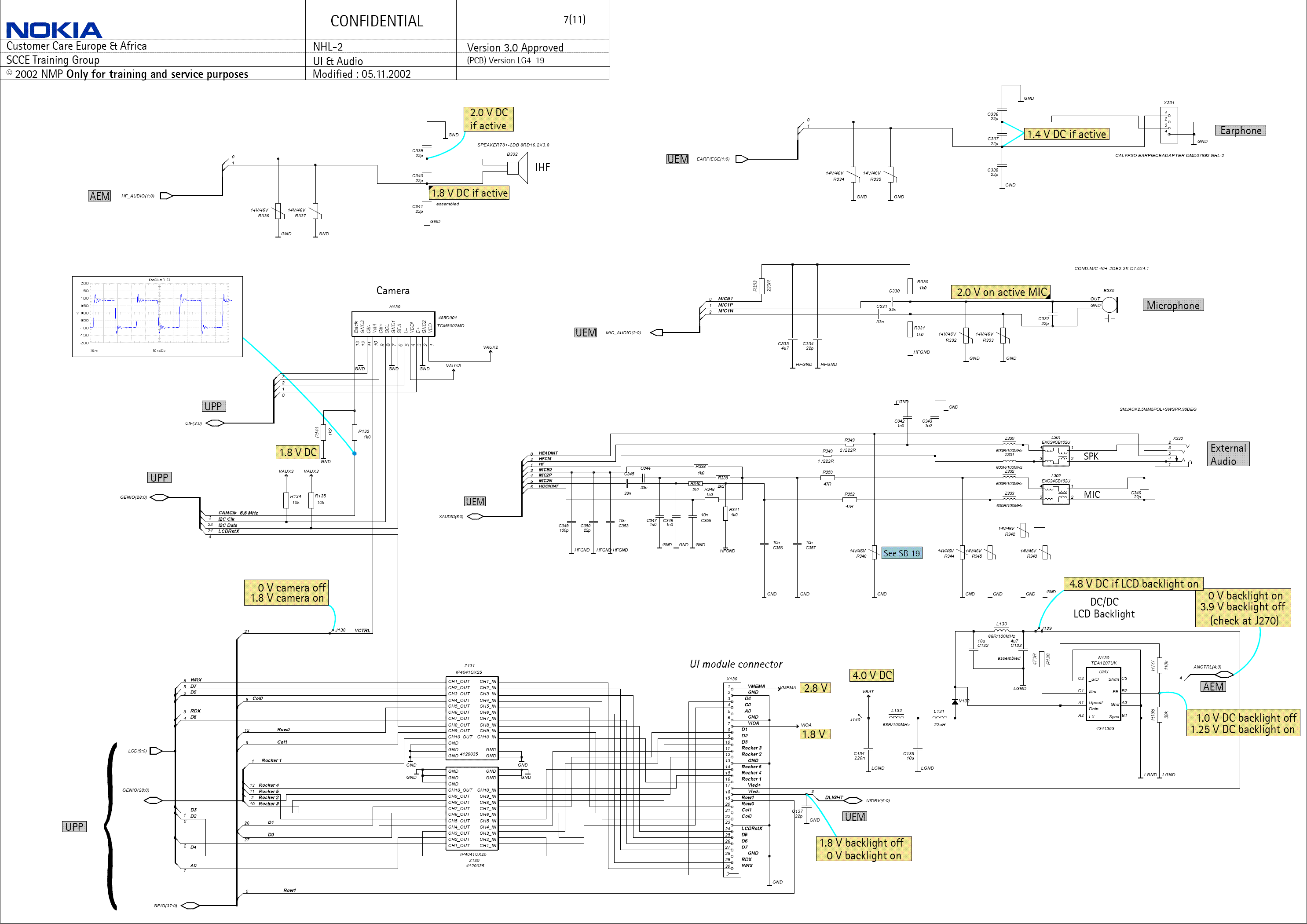This screenshot has height=924, width=1307.
Task: Click the X130 UI module connector
Action: 732,780
